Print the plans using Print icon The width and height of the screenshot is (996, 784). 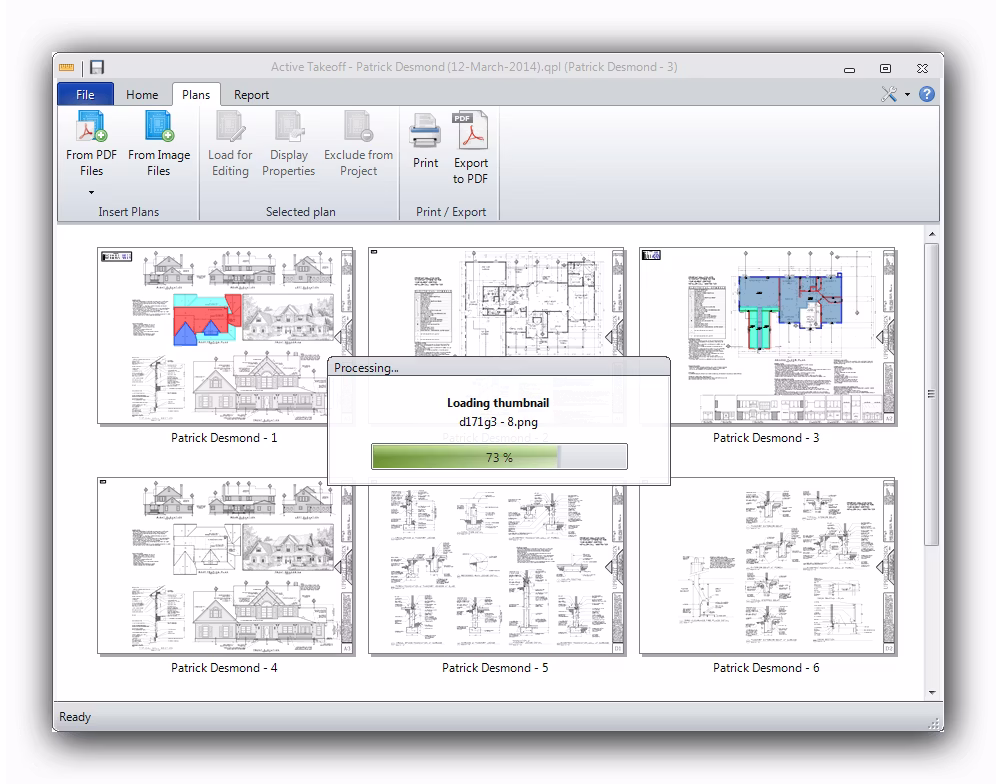coord(425,130)
